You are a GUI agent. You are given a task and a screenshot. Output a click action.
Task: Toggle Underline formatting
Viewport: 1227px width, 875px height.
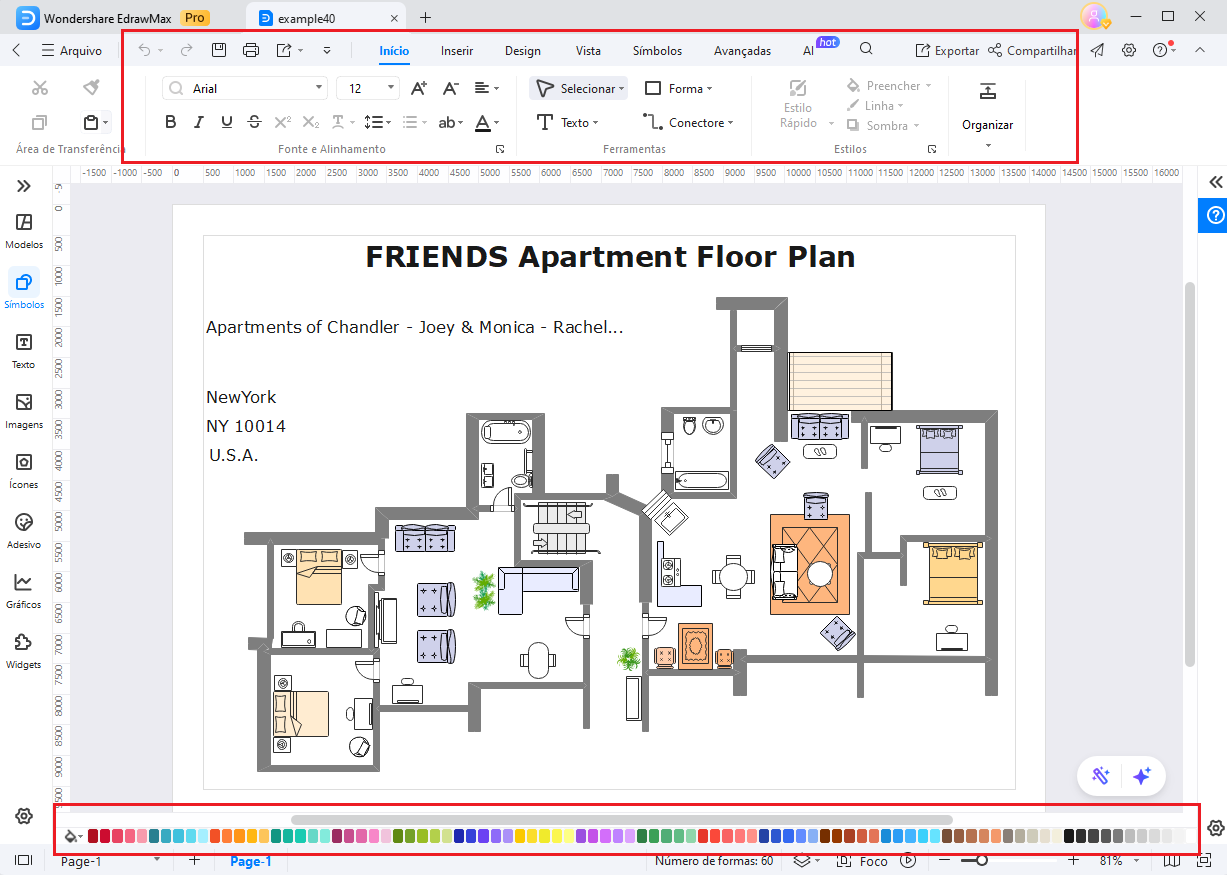click(x=227, y=122)
